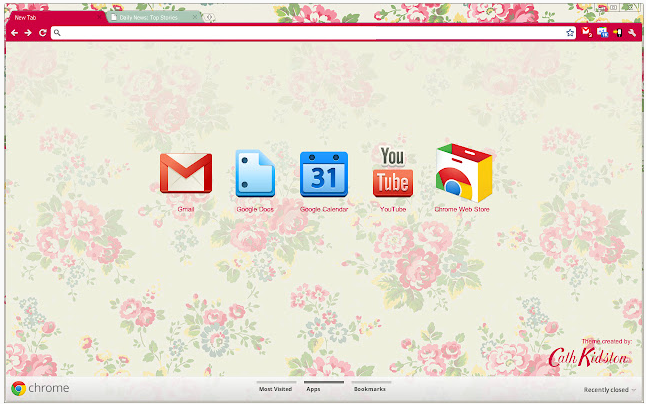This screenshot has width=646, height=404.
Task: Minimize the Chrome window
Action: pyautogui.click(x=603, y=7)
